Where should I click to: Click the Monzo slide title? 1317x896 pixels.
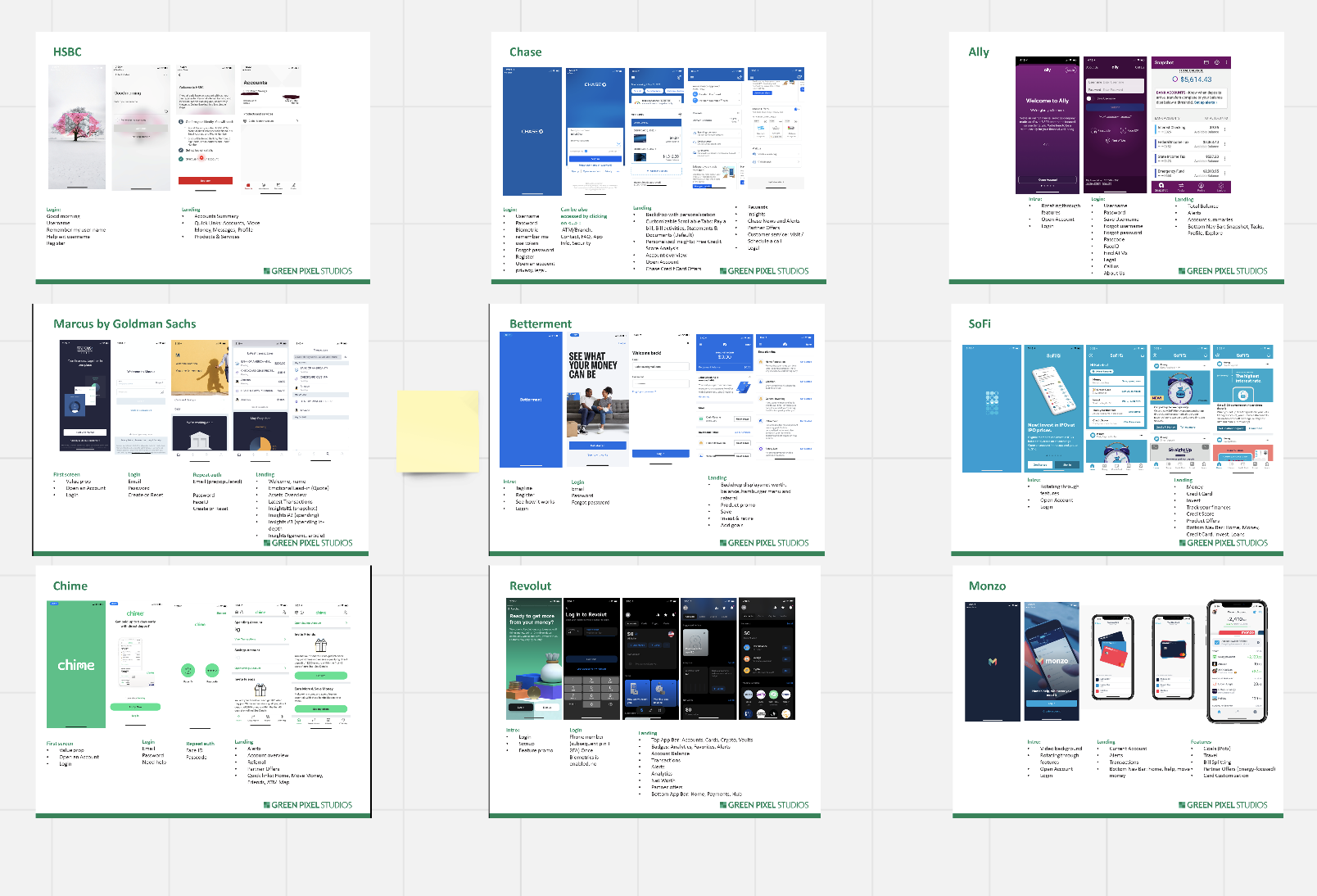coord(987,586)
